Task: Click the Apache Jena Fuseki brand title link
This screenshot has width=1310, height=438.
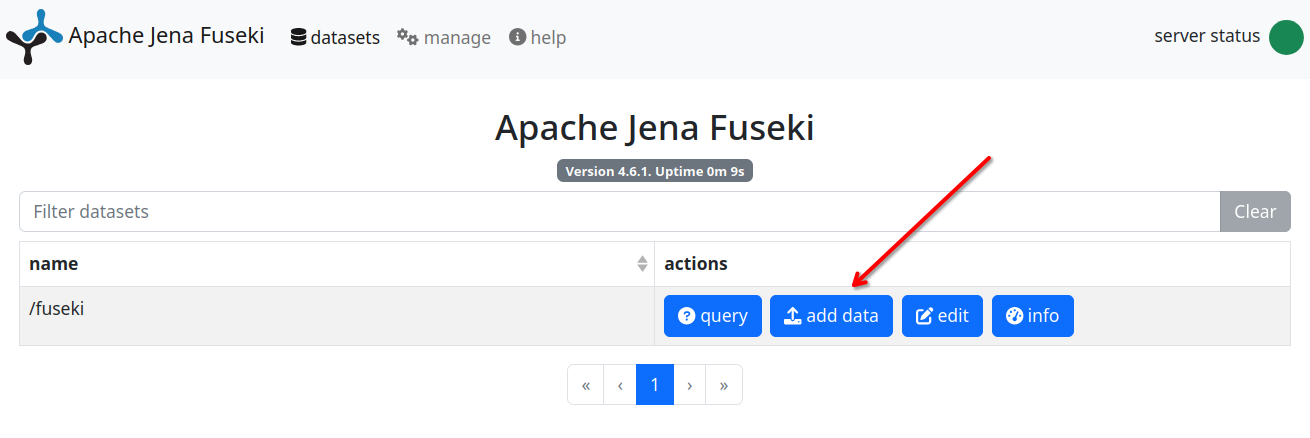Action: coord(166,36)
